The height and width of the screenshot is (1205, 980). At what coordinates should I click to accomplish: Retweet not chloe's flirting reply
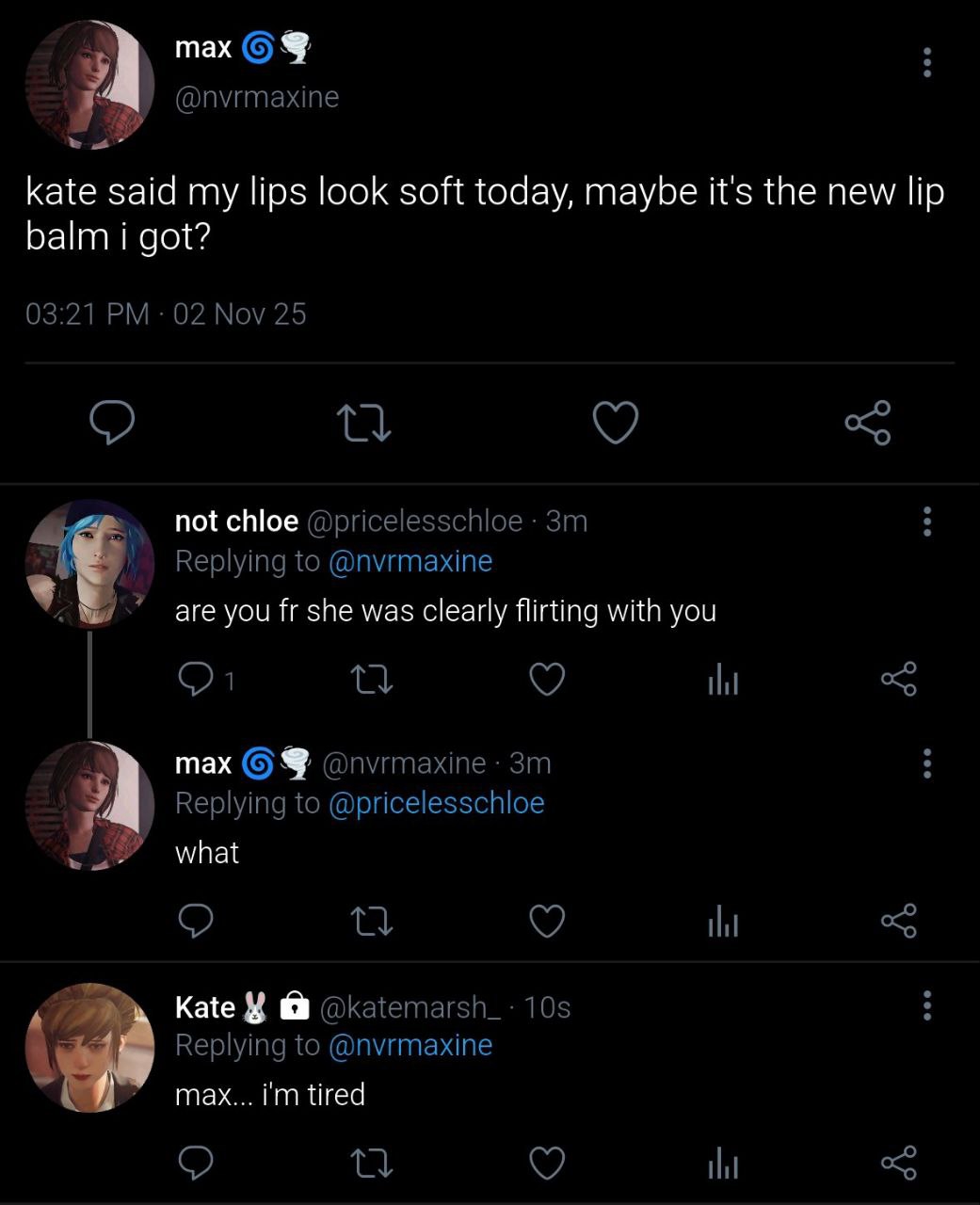(371, 679)
